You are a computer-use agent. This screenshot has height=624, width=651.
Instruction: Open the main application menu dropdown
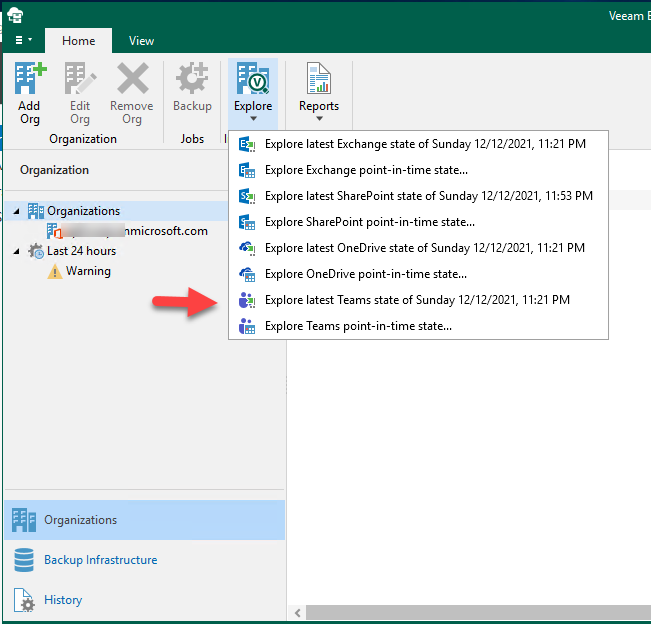(23, 41)
